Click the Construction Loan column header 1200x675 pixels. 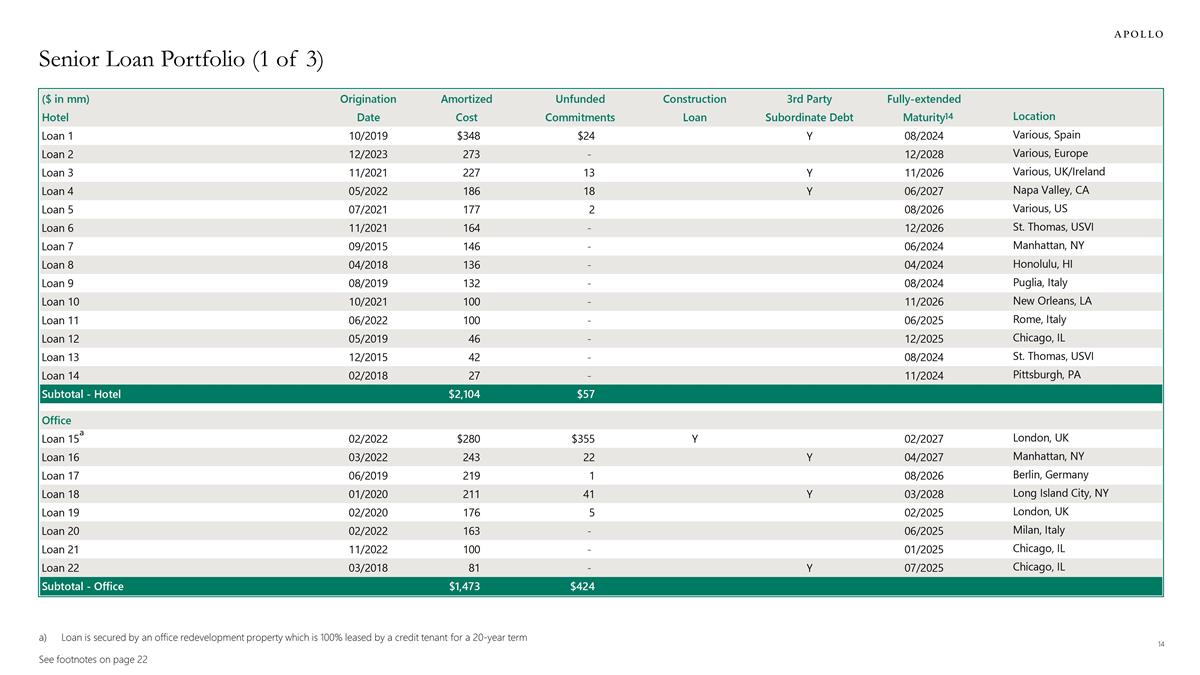694,108
